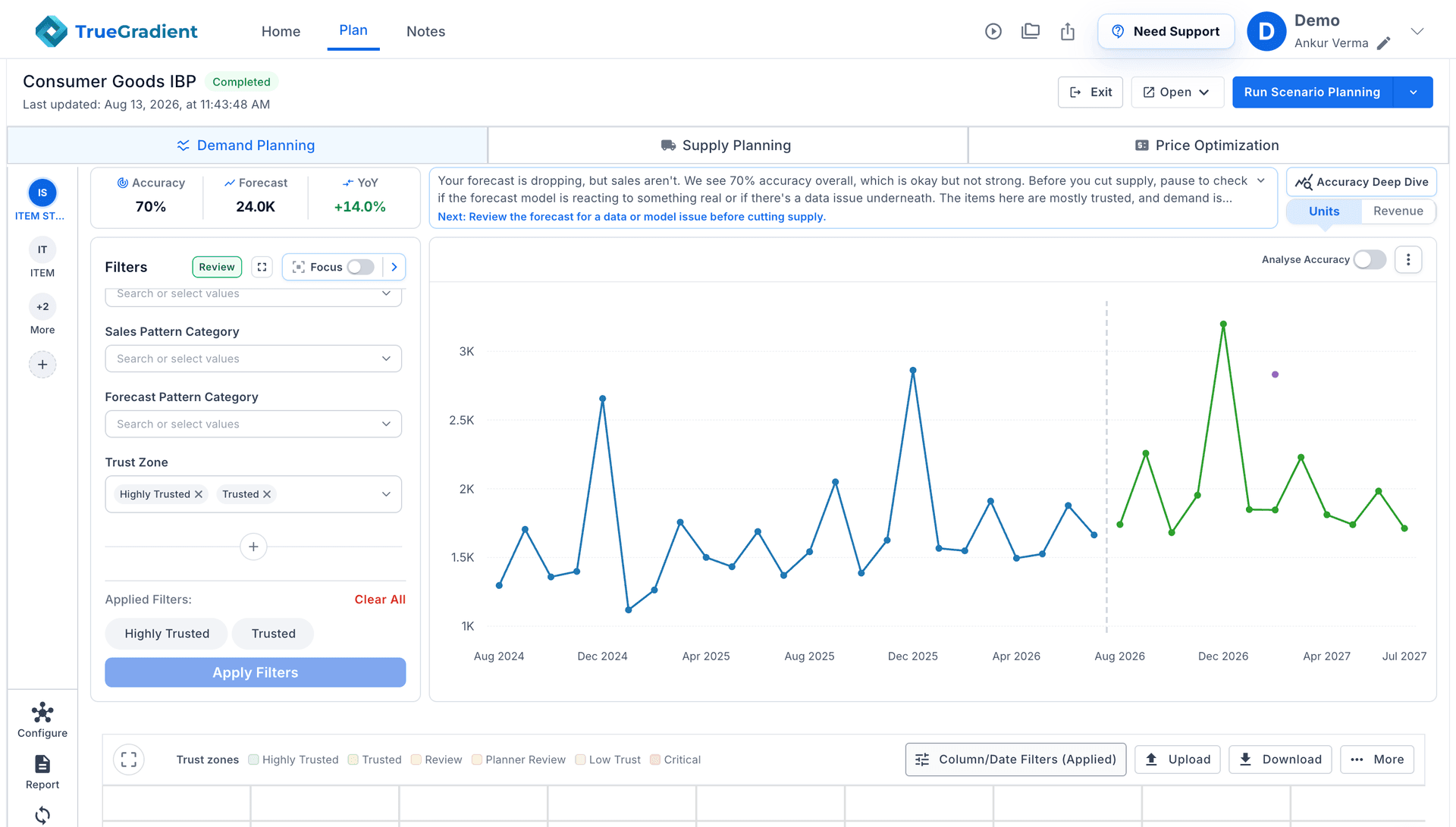Expand Run Scenario Planning dropdown arrow

click(x=1414, y=92)
